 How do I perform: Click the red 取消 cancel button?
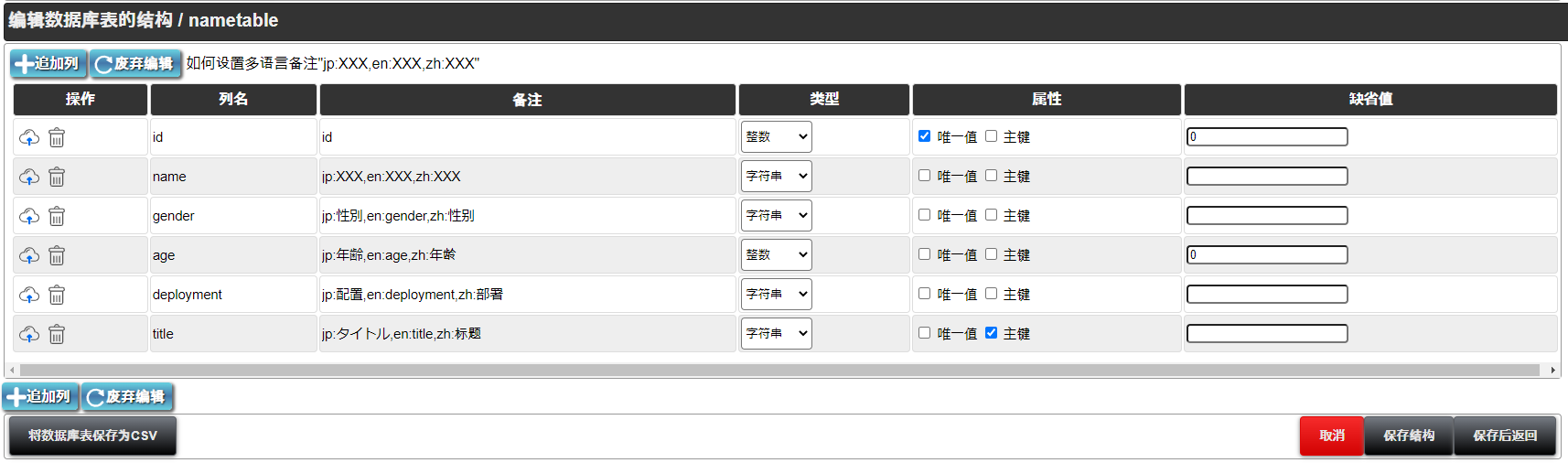(x=1331, y=436)
